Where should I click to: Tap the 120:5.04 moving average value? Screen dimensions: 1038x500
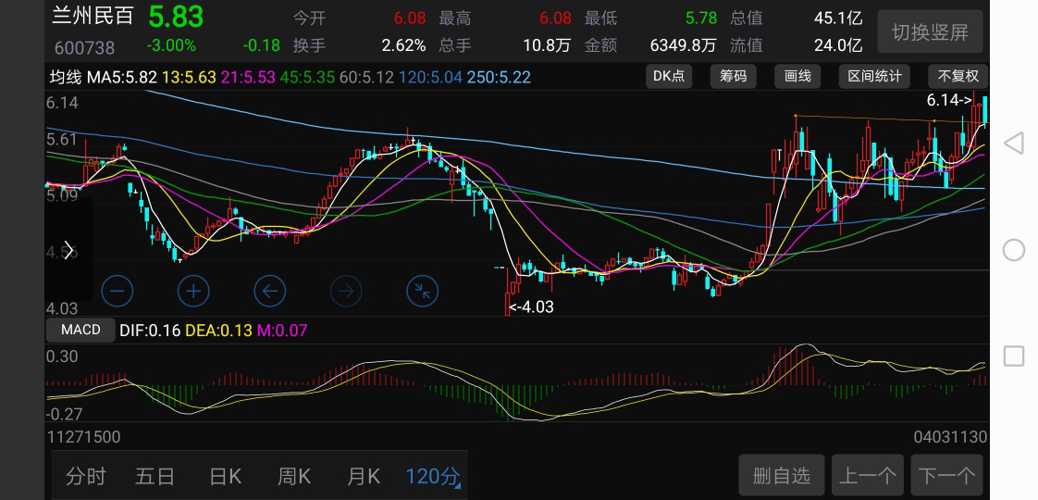(431, 77)
